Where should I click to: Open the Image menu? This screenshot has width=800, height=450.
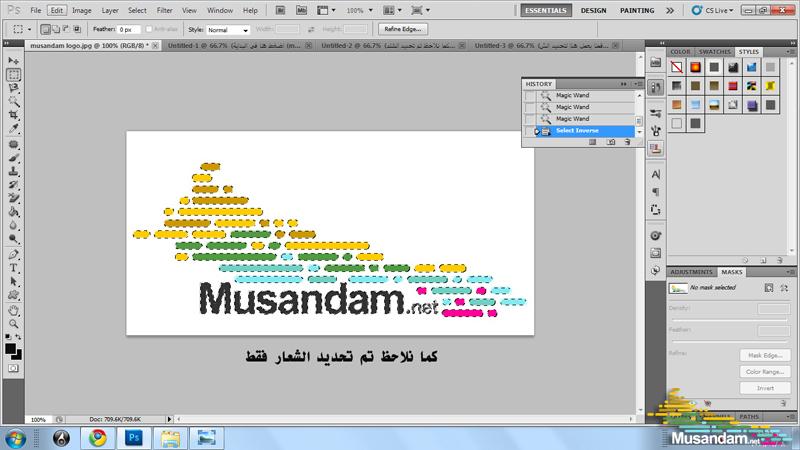pos(82,10)
